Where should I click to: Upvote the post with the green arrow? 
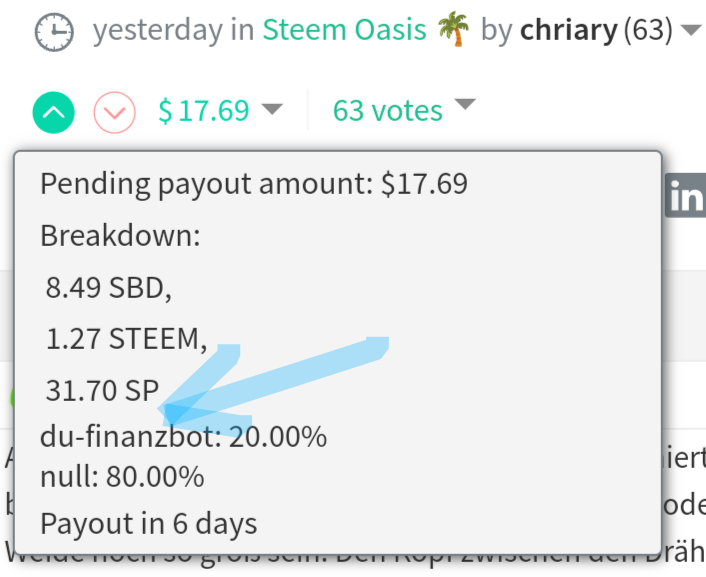pyautogui.click(x=53, y=112)
